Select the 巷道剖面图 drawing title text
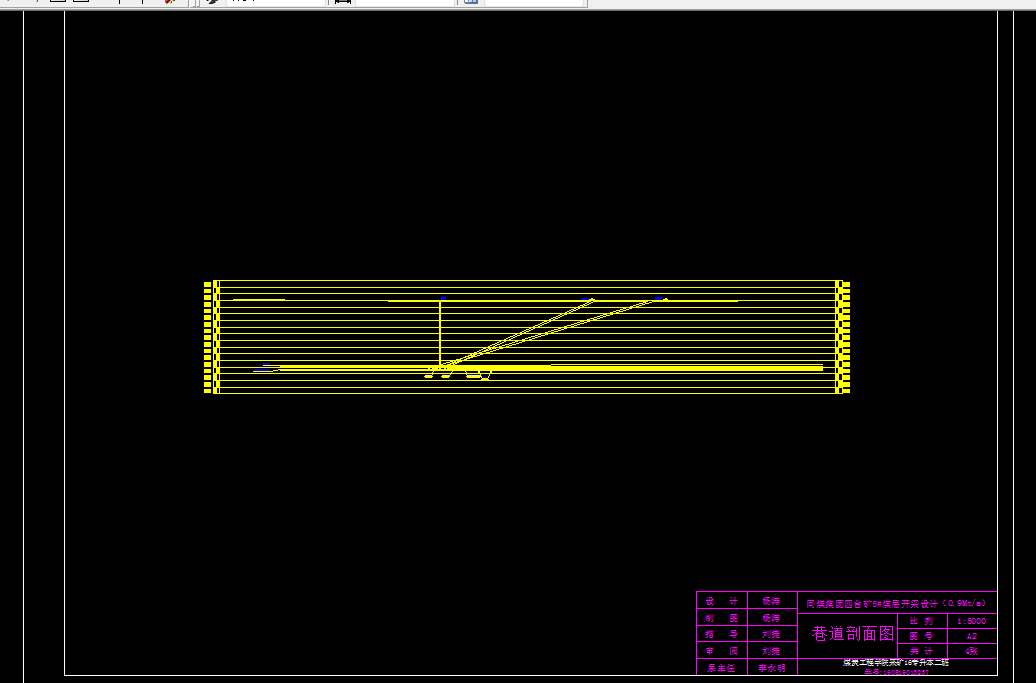1036x683 pixels. point(852,633)
